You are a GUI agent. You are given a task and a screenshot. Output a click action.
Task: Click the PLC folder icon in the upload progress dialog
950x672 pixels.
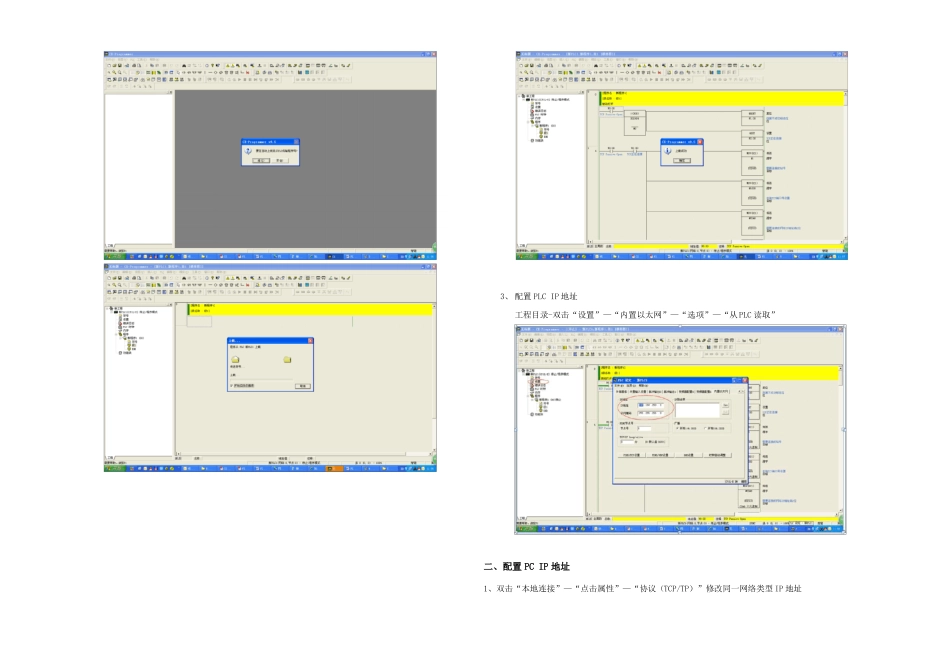(235, 359)
